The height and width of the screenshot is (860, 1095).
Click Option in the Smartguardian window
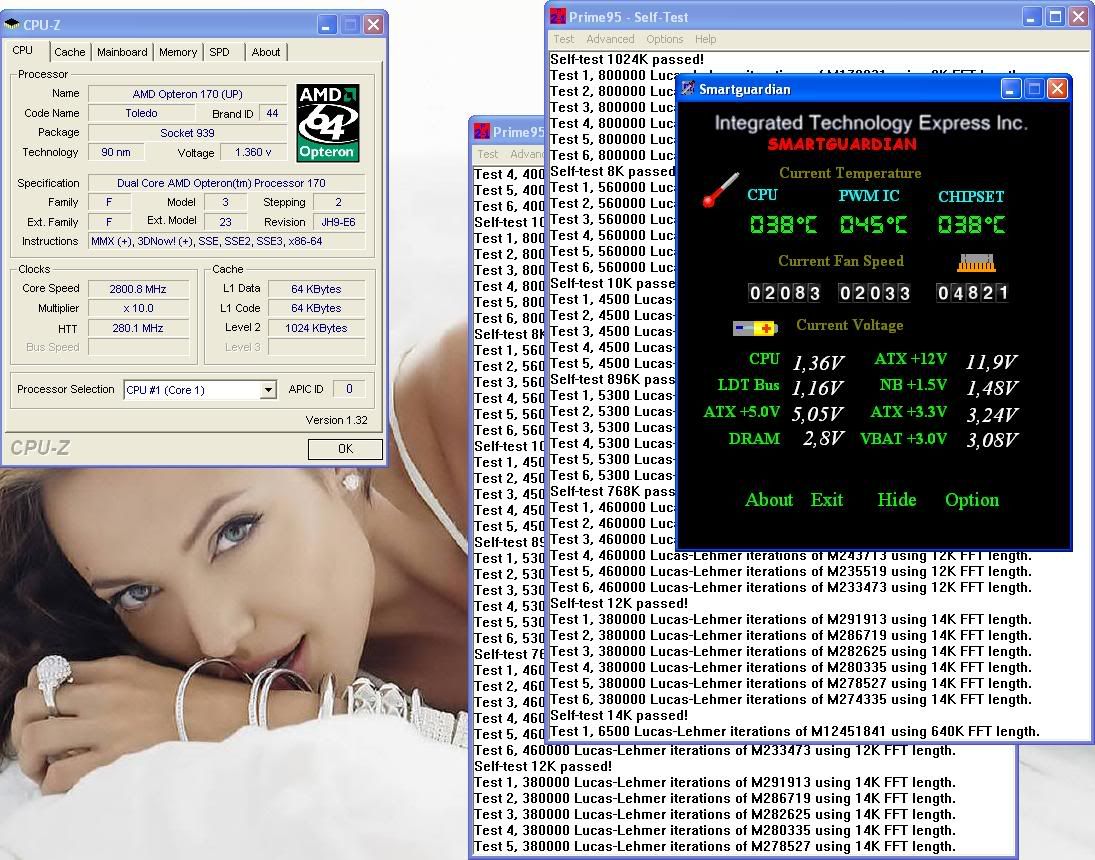tap(972, 500)
